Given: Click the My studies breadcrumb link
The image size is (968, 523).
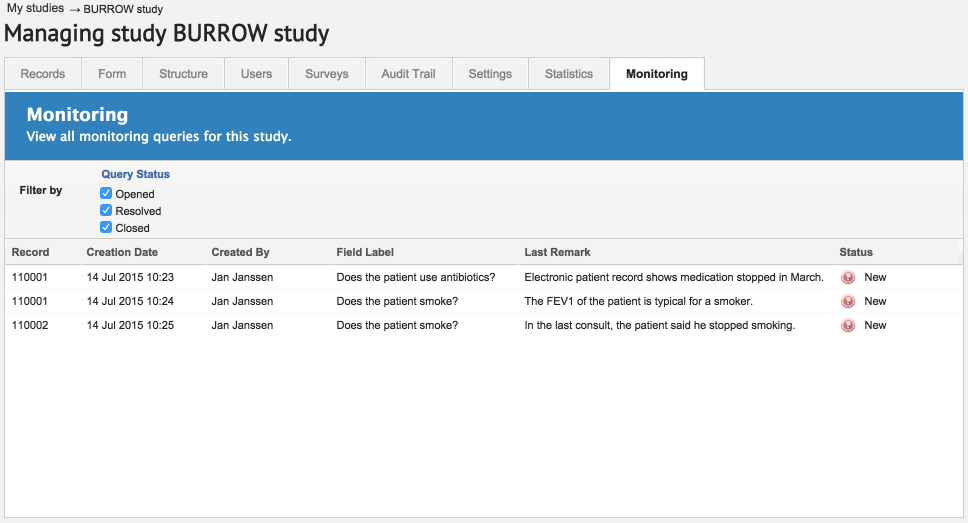Looking at the screenshot, I should click(35, 8).
